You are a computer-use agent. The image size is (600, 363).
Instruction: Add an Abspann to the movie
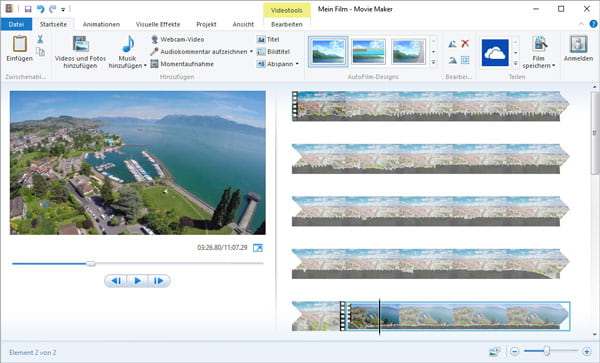tap(275, 64)
